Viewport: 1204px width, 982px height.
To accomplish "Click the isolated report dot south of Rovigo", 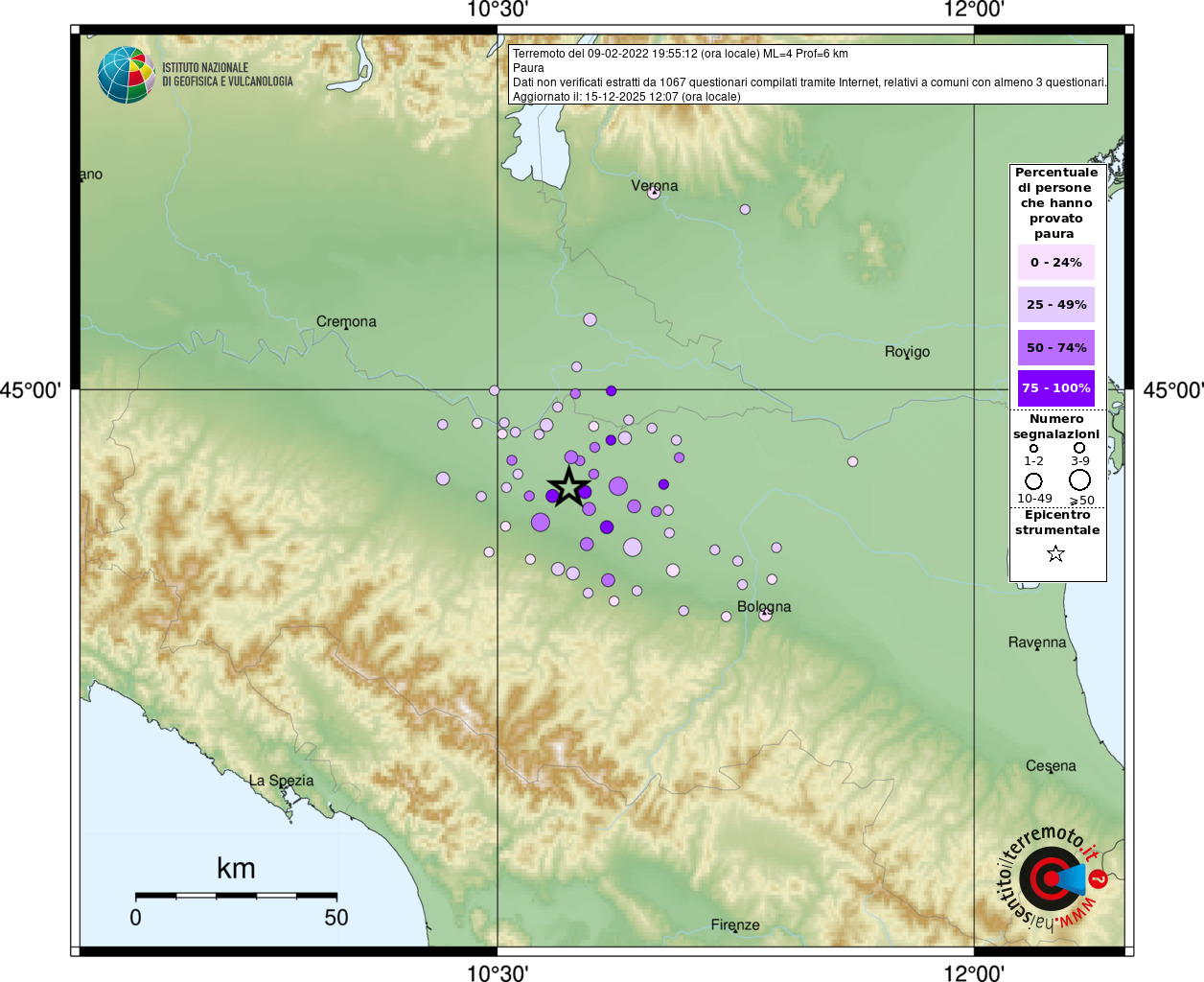I will 852,461.
